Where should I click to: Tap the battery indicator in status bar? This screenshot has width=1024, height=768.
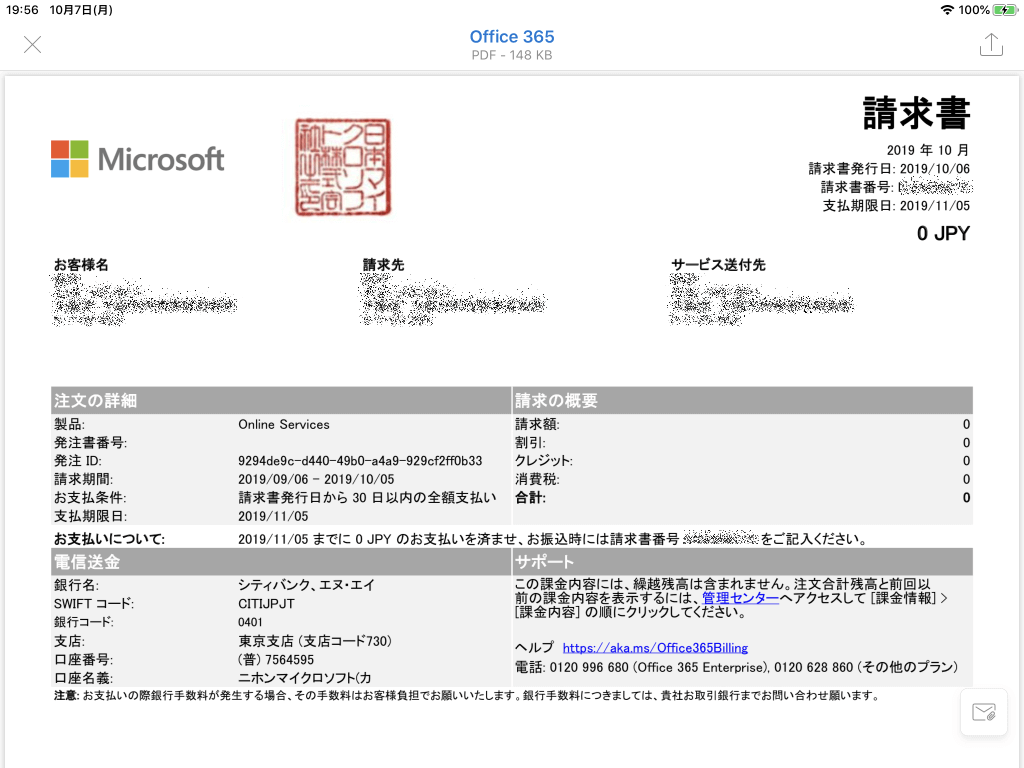coord(1004,10)
